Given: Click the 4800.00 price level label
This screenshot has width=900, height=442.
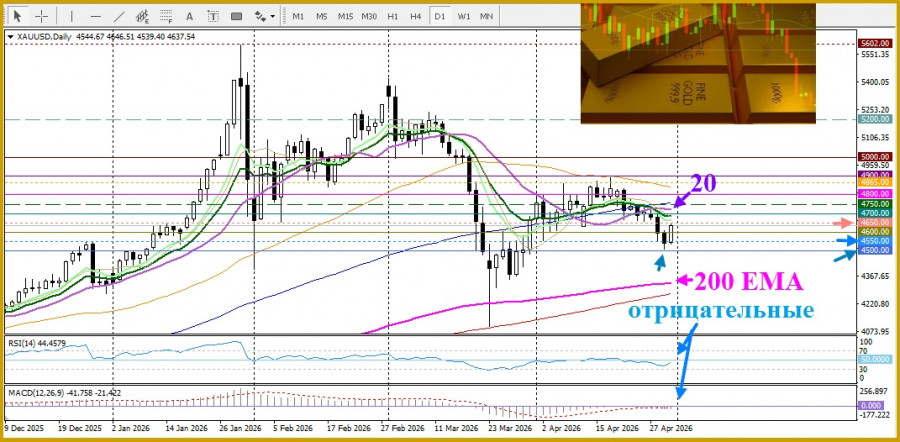Looking at the screenshot, I should (x=875, y=194).
